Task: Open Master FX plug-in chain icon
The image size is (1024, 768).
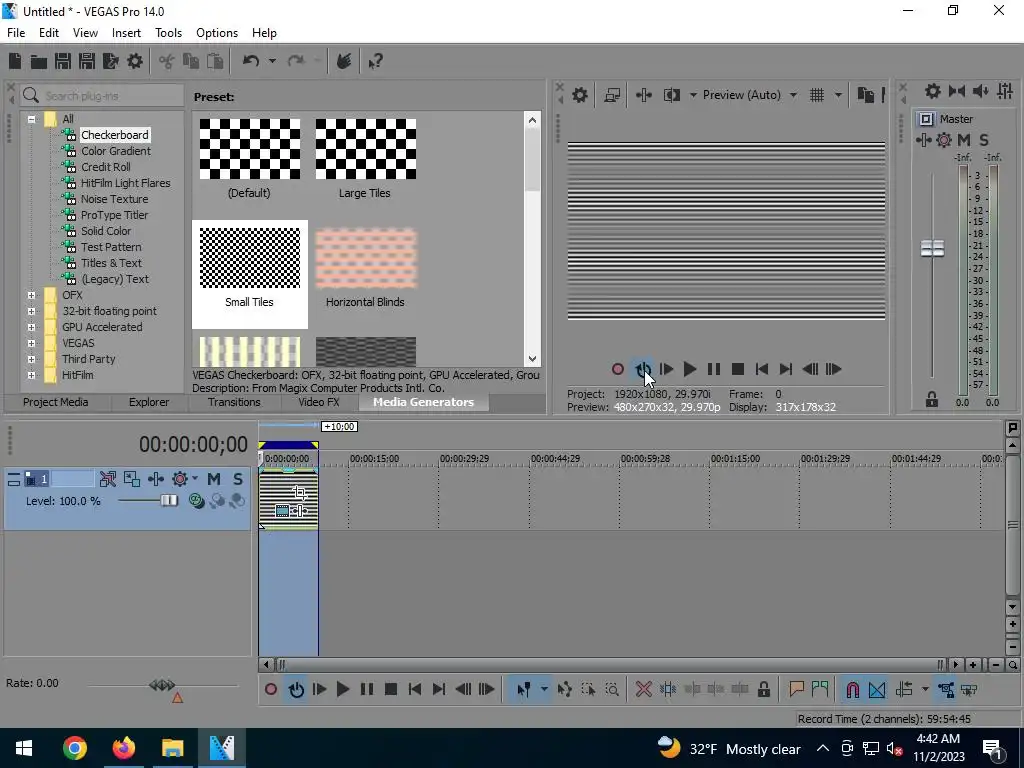Action: click(x=923, y=140)
